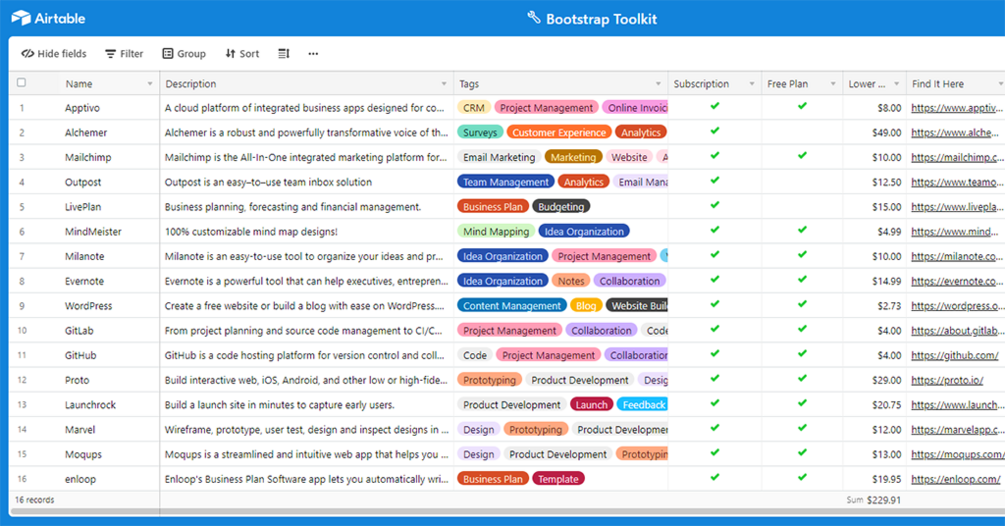Click the Blog tag in WordPress row
Screen dimensions: 1005x526
click(x=586, y=306)
